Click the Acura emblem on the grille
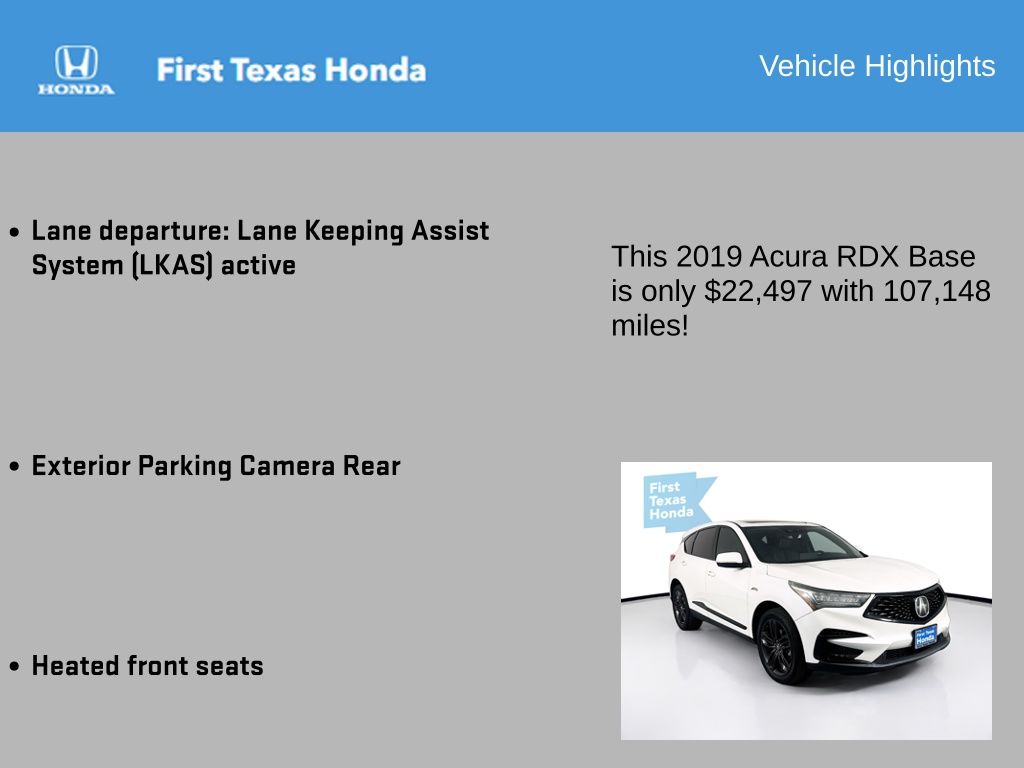This screenshot has width=1024, height=768. [x=921, y=606]
